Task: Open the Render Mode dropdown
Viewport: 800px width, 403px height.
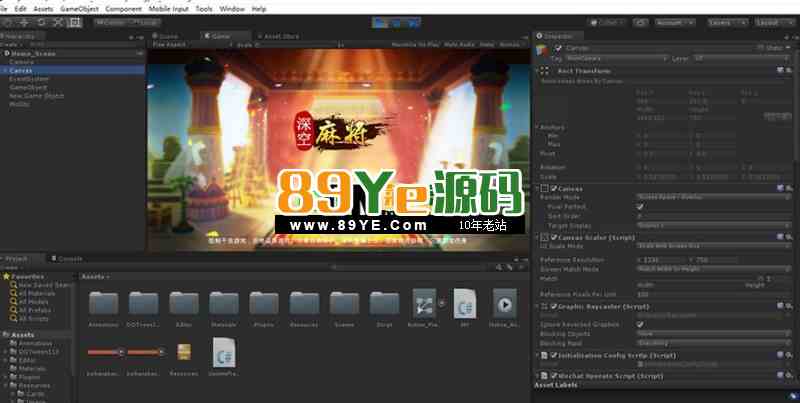Action: 714,197
